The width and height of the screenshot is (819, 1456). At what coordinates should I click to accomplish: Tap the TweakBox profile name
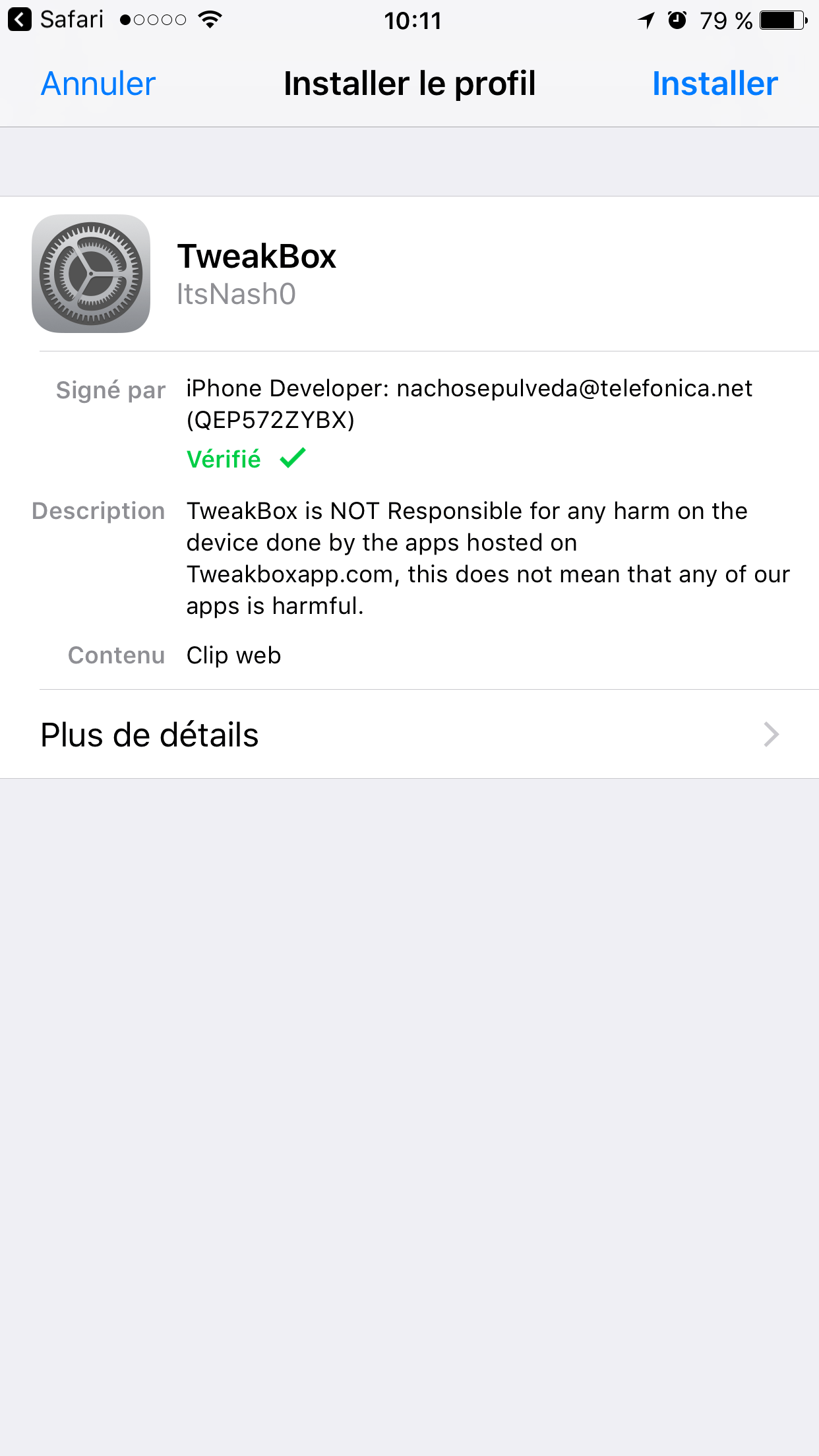(257, 256)
